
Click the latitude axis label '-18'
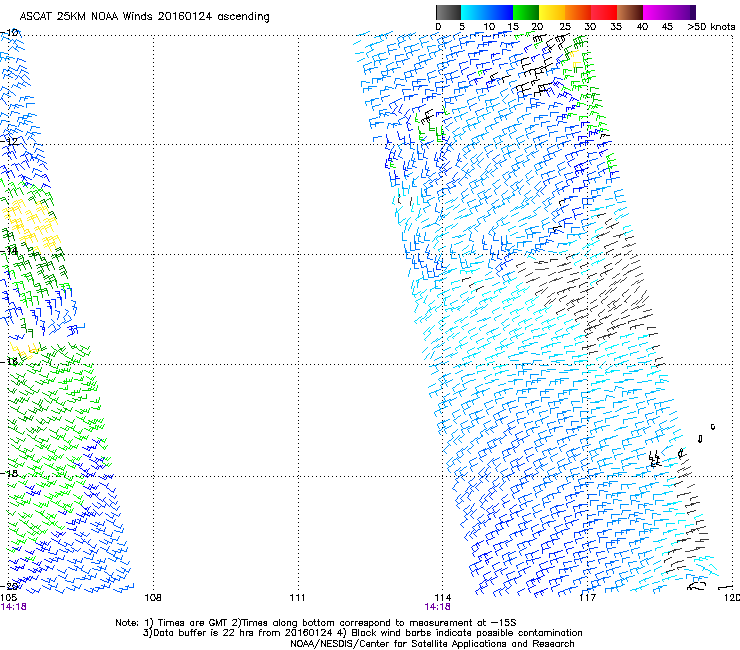[9, 473]
